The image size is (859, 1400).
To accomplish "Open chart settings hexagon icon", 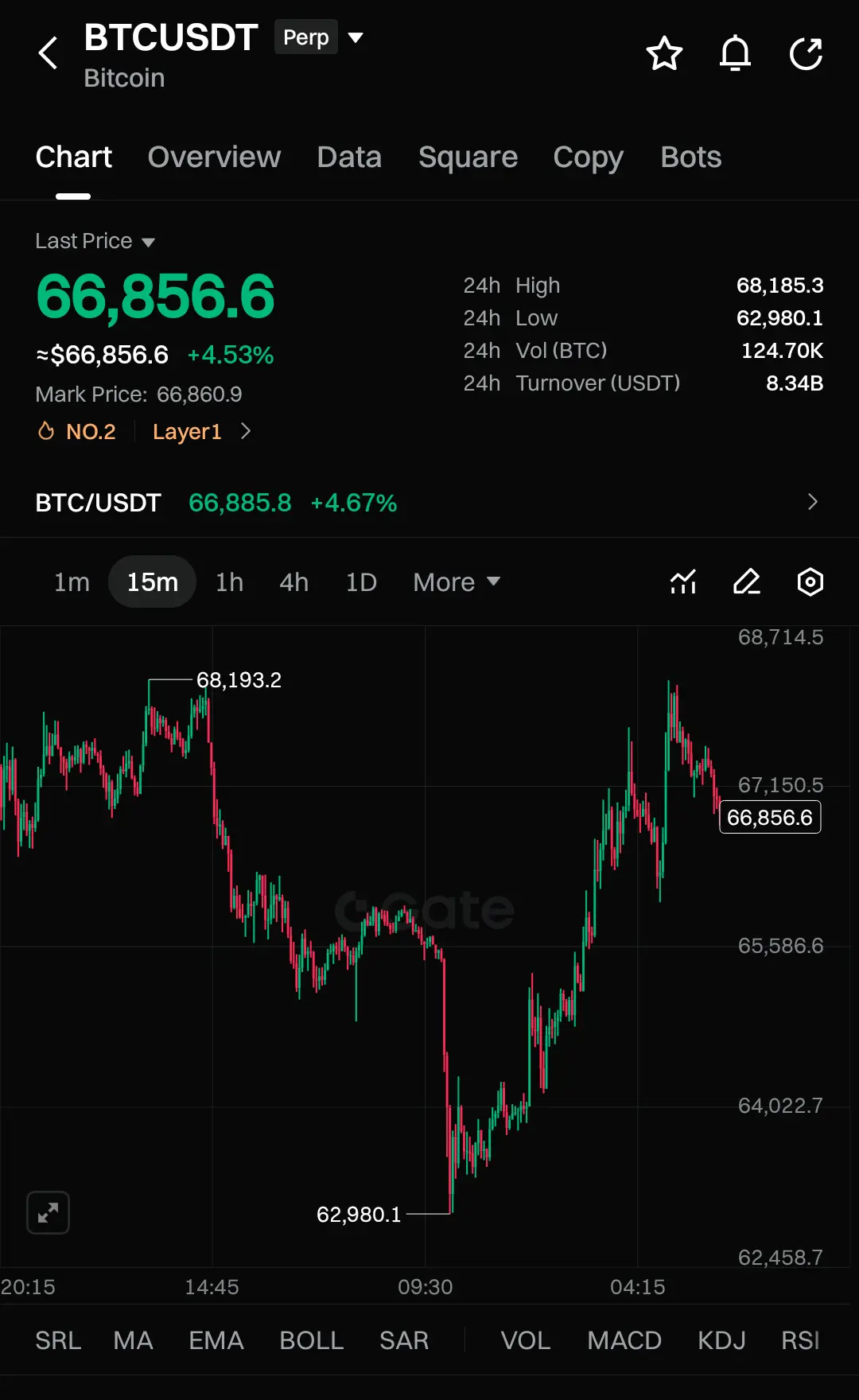I will coord(810,581).
